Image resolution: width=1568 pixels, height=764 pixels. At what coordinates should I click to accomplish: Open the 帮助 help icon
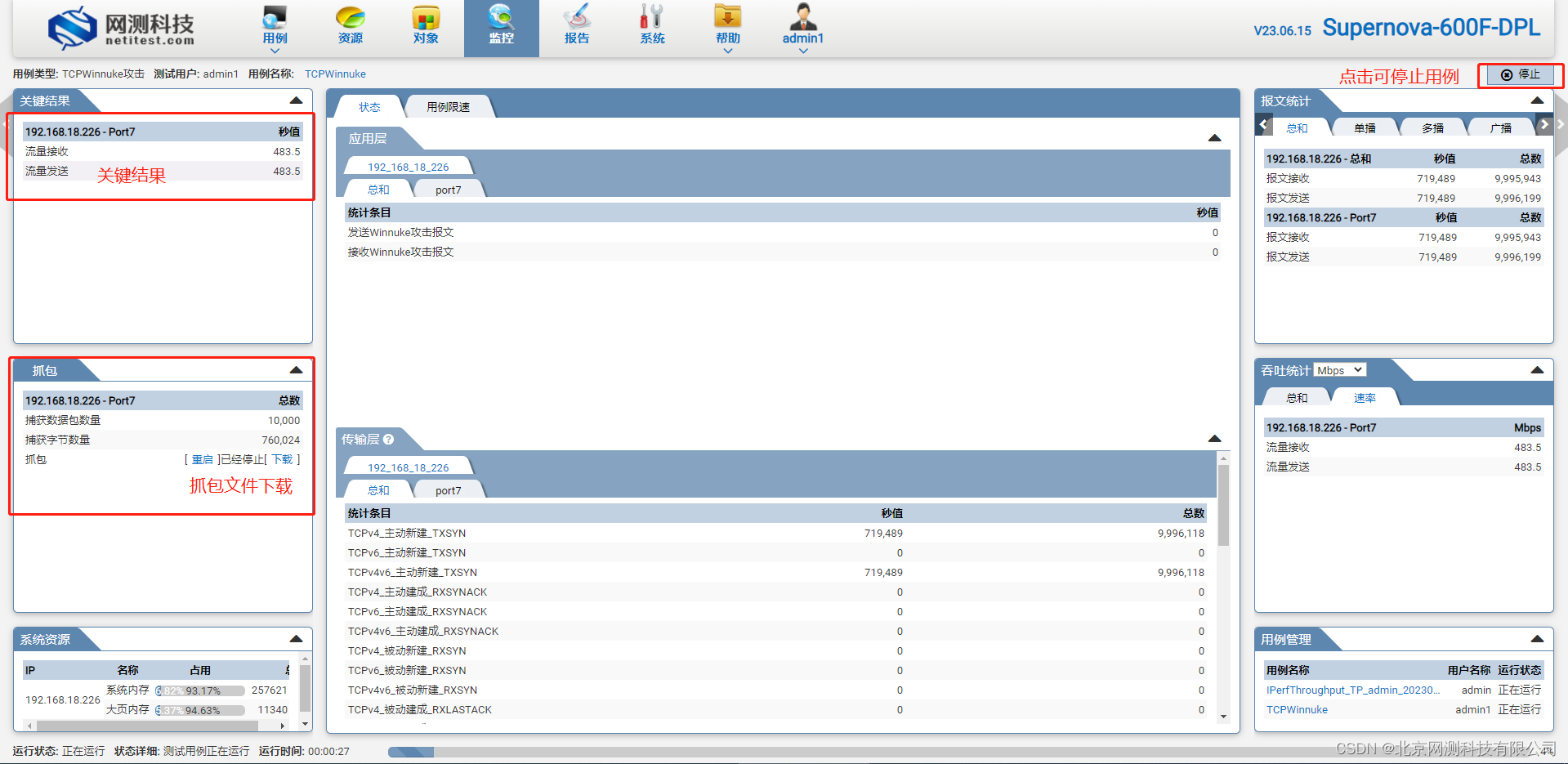727,18
